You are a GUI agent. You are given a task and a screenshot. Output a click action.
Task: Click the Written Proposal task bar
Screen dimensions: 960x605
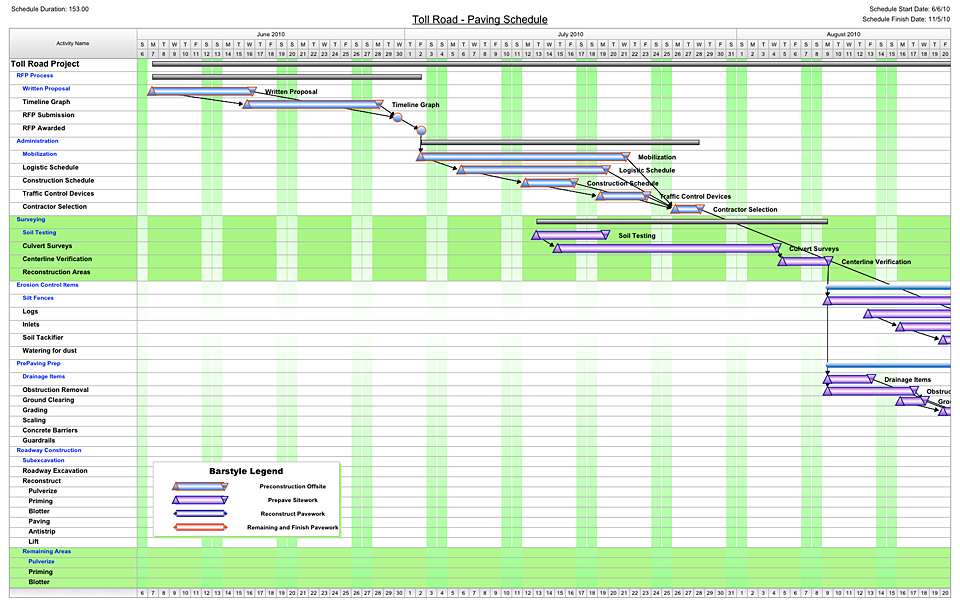pos(200,91)
